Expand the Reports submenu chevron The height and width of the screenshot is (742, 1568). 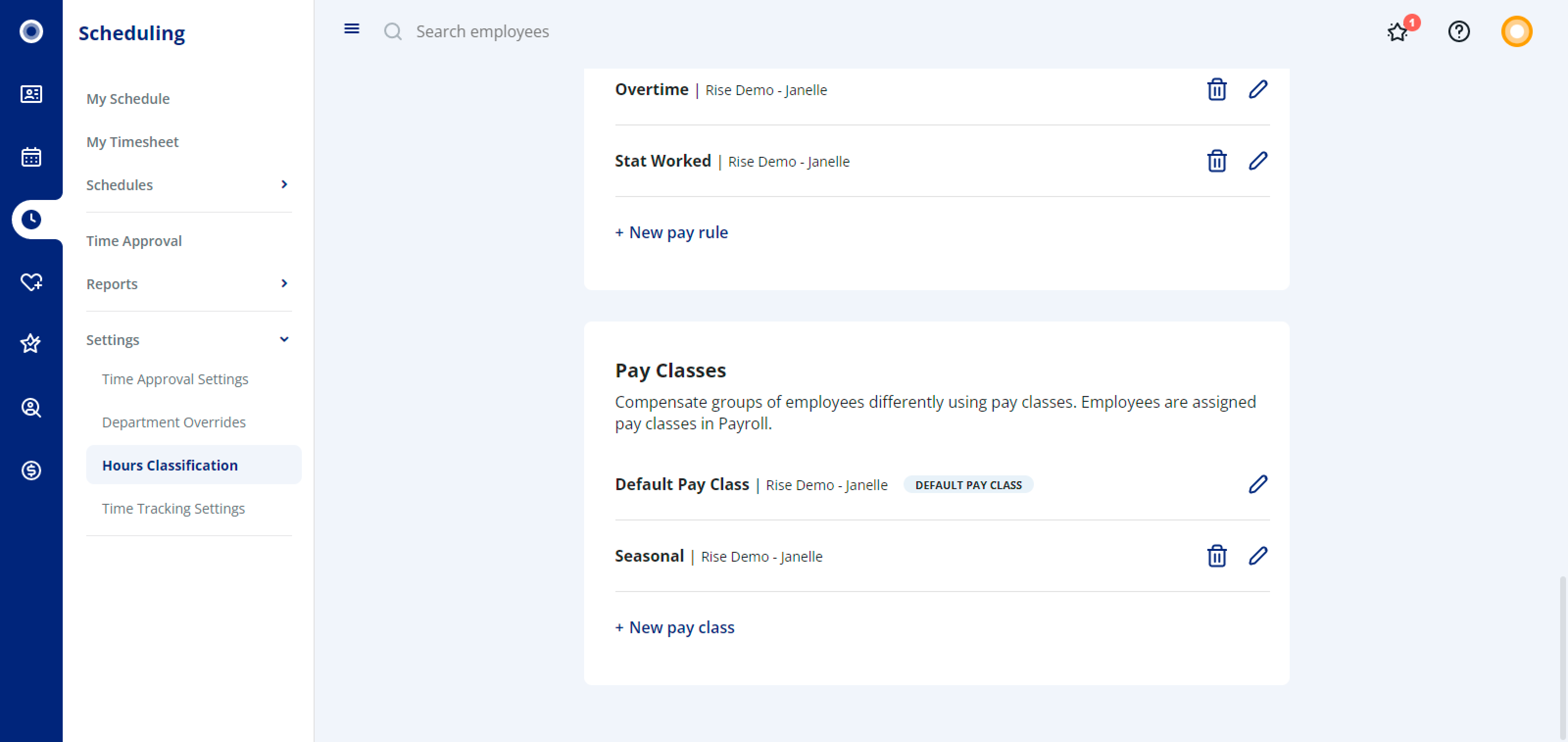point(284,284)
